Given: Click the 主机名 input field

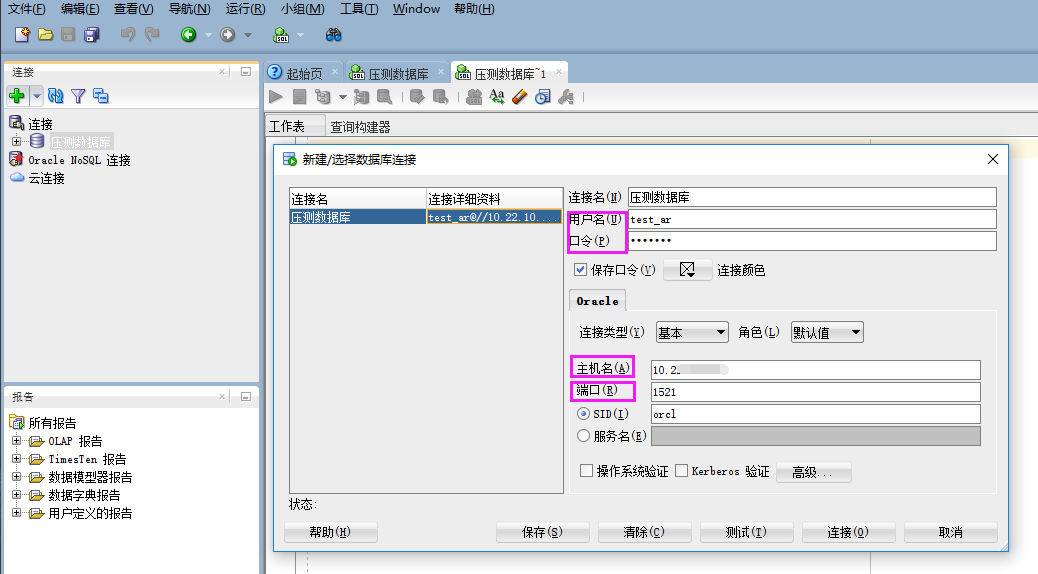Looking at the screenshot, I should tap(814, 370).
